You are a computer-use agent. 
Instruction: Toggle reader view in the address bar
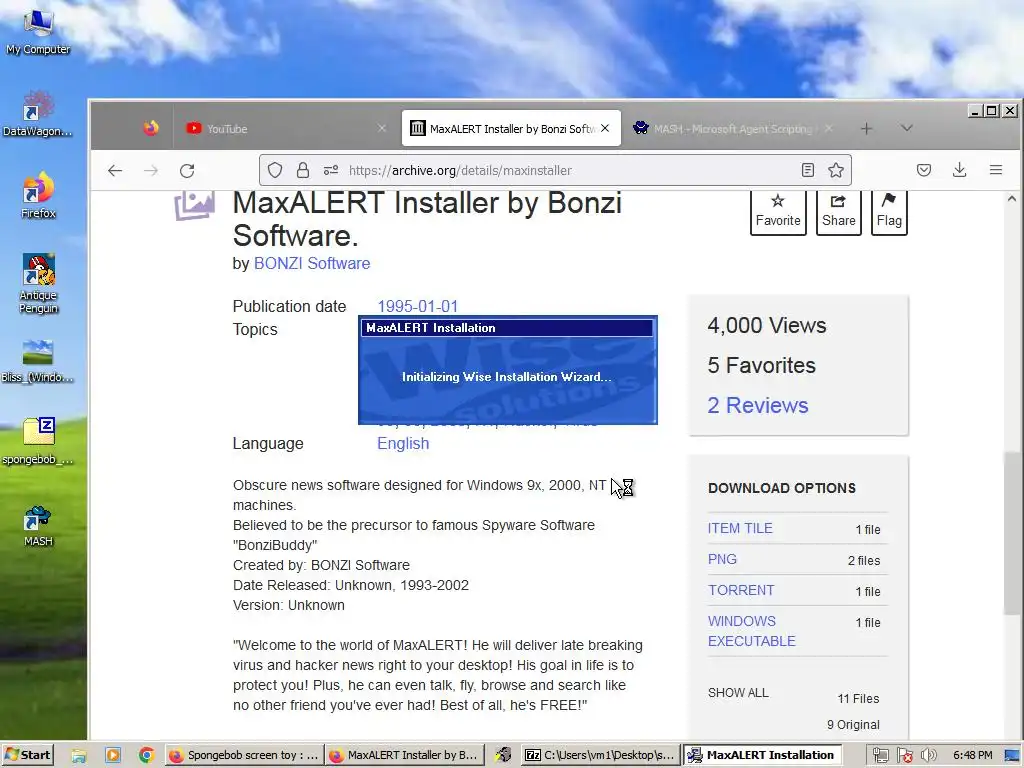(x=808, y=170)
